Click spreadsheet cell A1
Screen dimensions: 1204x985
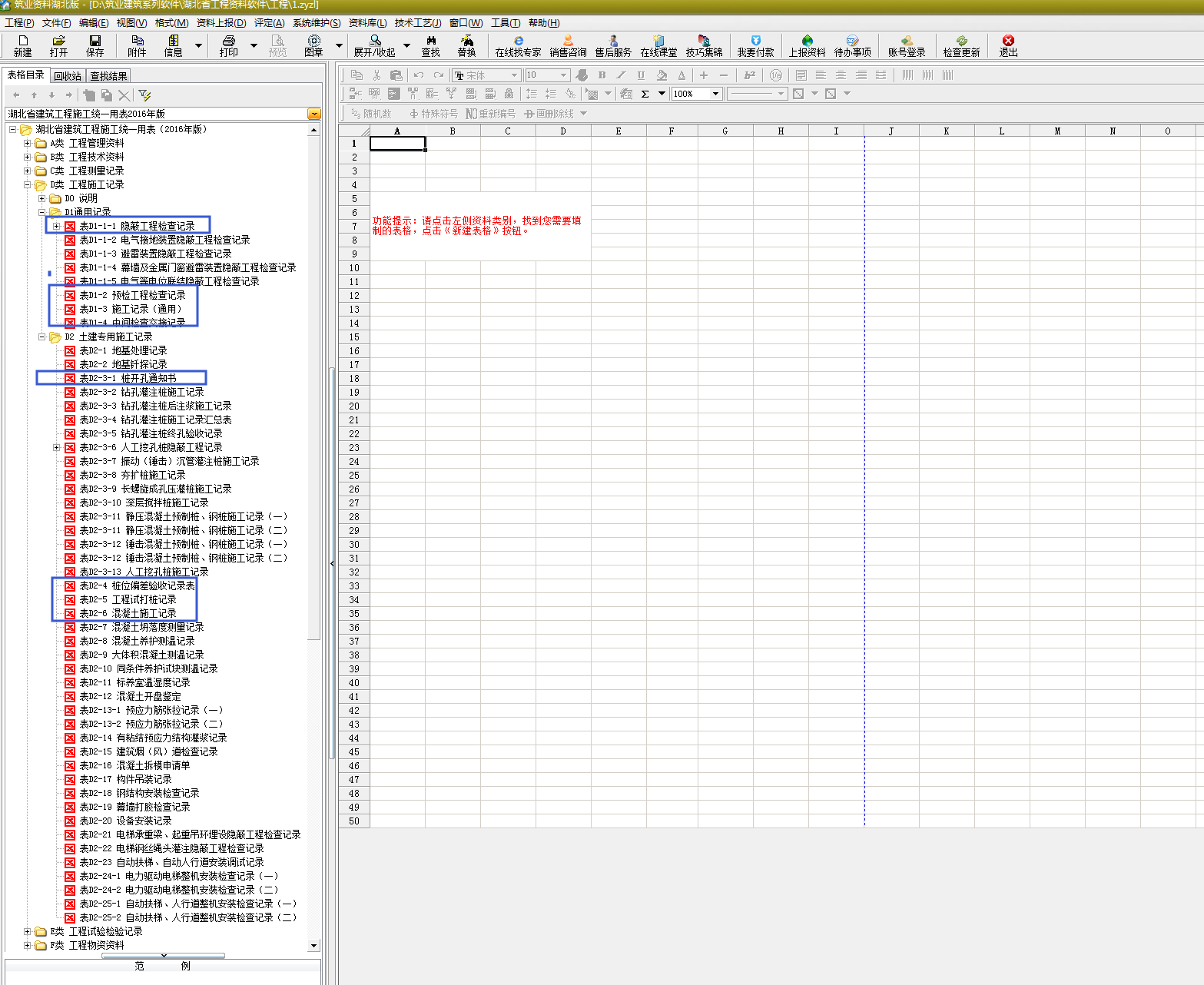tap(397, 144)
